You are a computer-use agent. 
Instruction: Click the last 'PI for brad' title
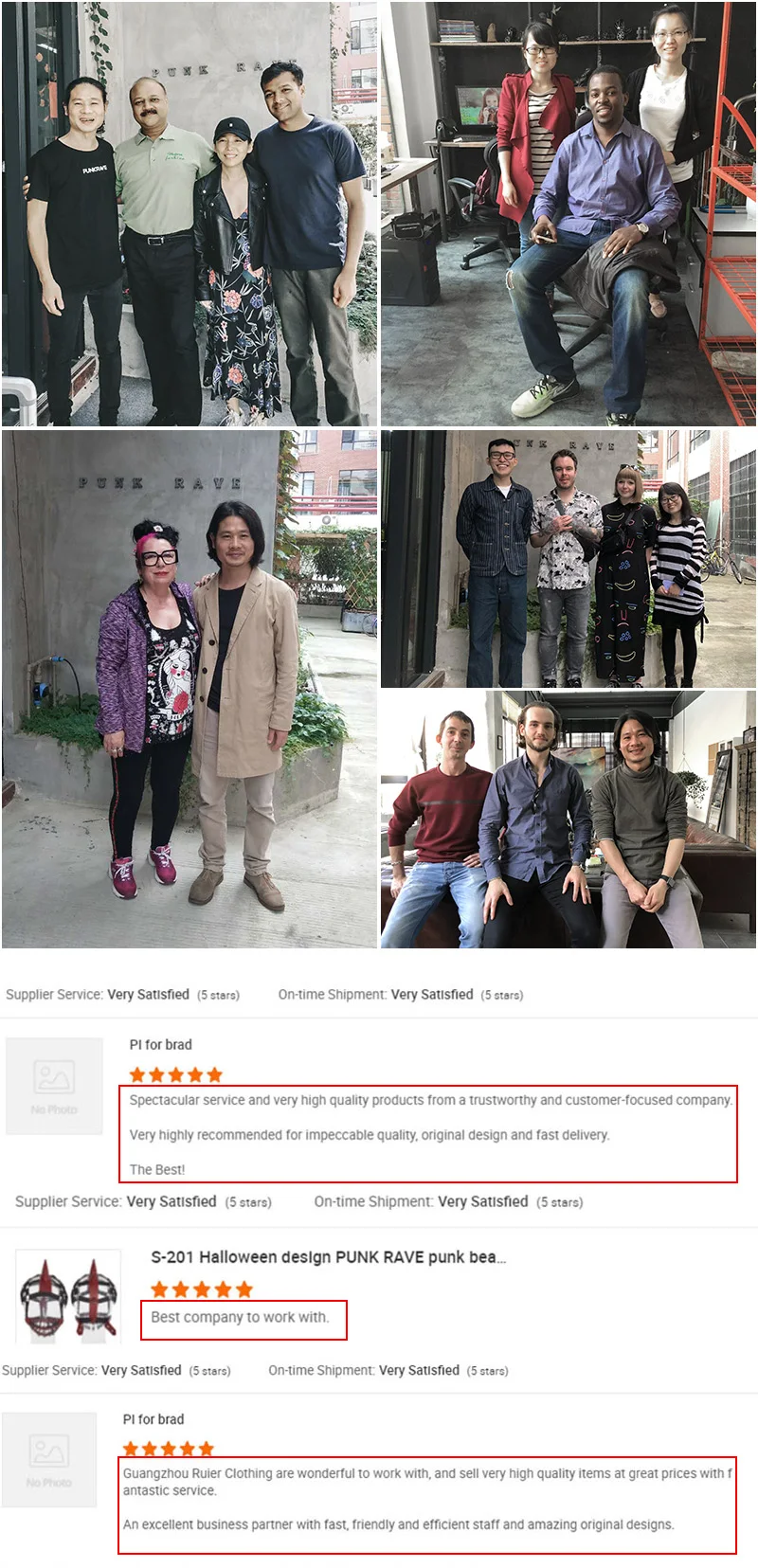pyautogui.click(x=153, y=1419)
